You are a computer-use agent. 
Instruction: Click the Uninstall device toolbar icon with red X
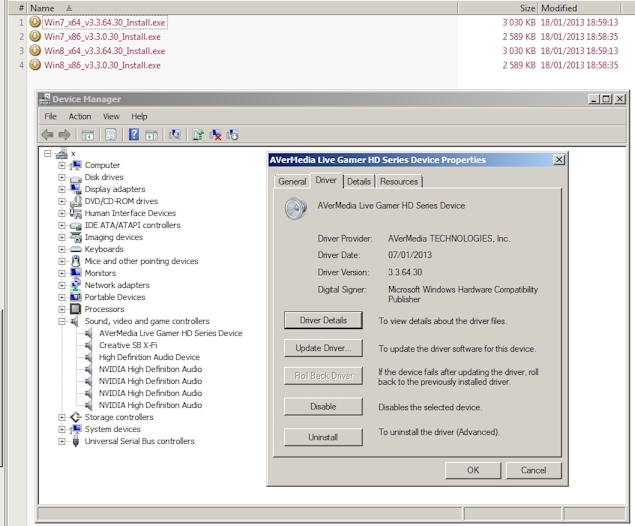pos(216,135)
